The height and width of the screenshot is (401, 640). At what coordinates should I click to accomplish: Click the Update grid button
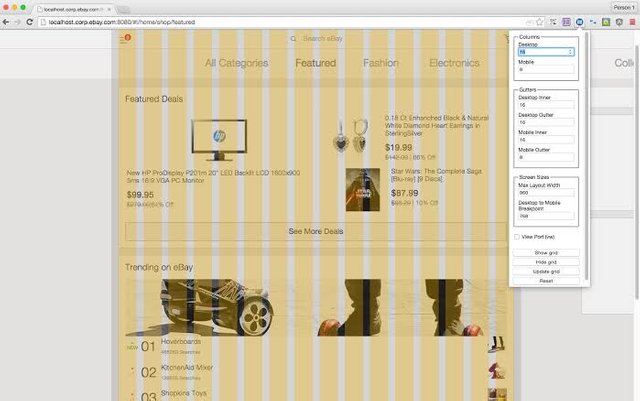(546, 272)
